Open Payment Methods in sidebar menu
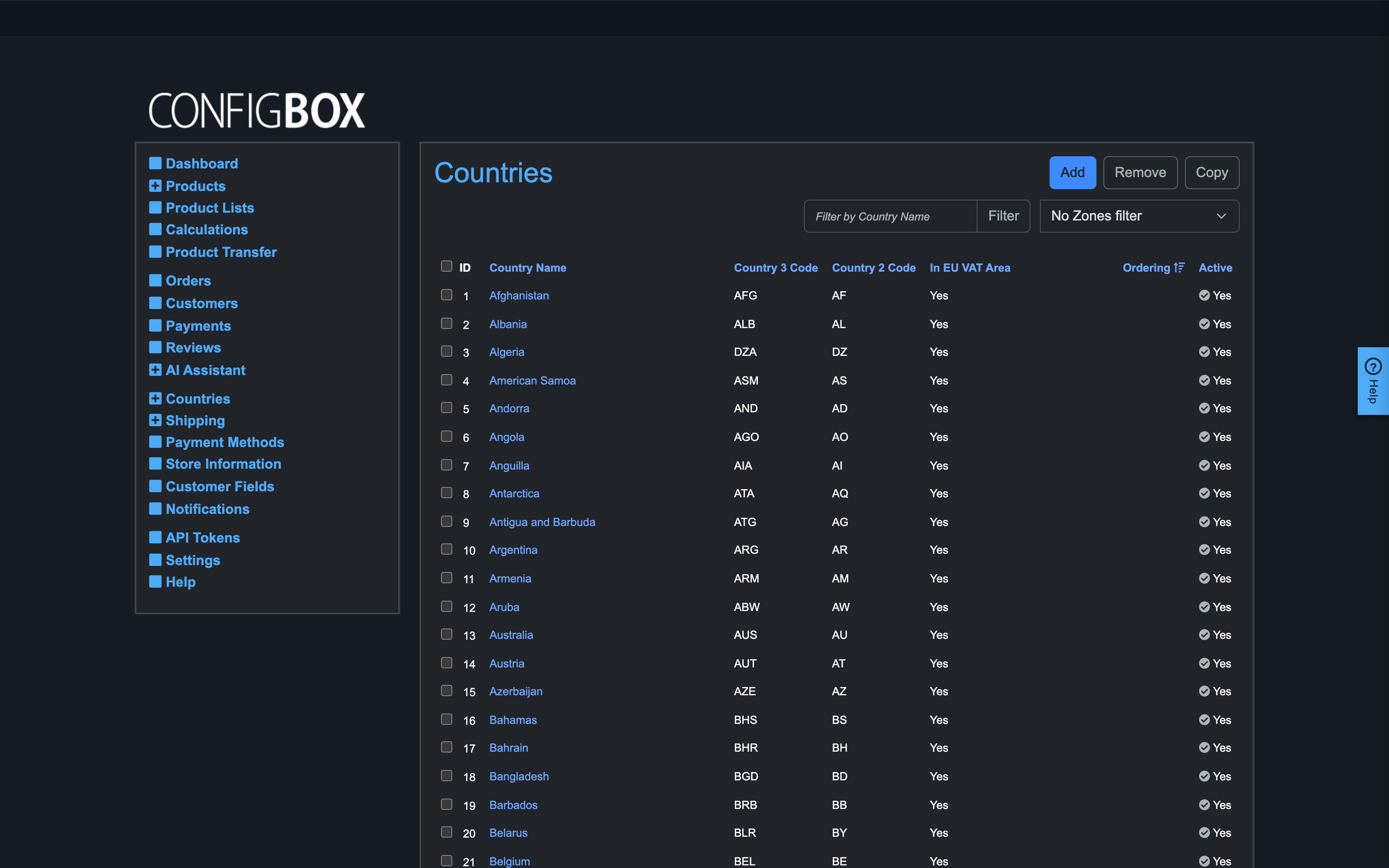Image resolution: width=1389 pixels, height=868 pixels. (x=225, y=442)
